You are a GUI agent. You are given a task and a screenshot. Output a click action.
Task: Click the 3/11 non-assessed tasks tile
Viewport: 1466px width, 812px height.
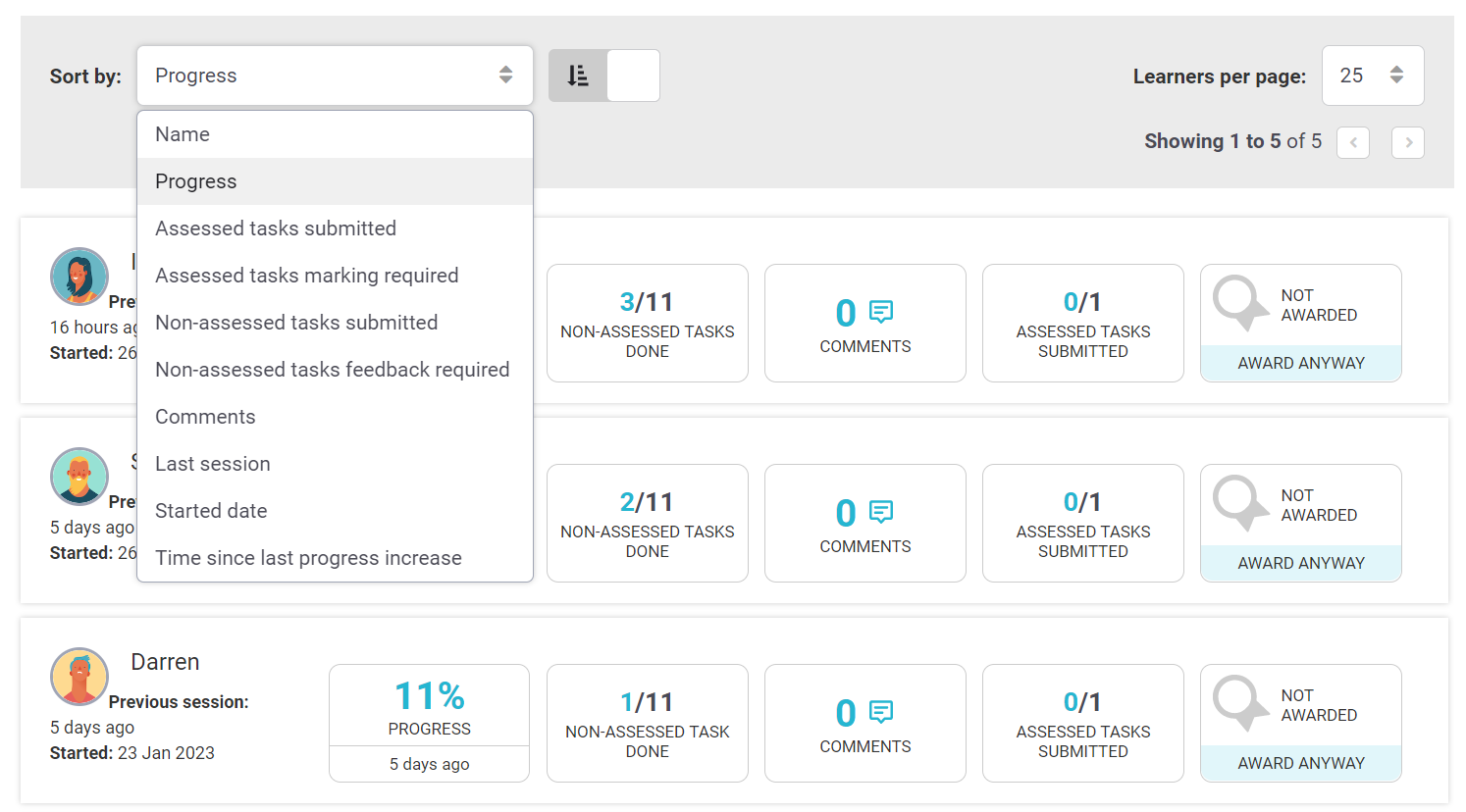(647, 323)
